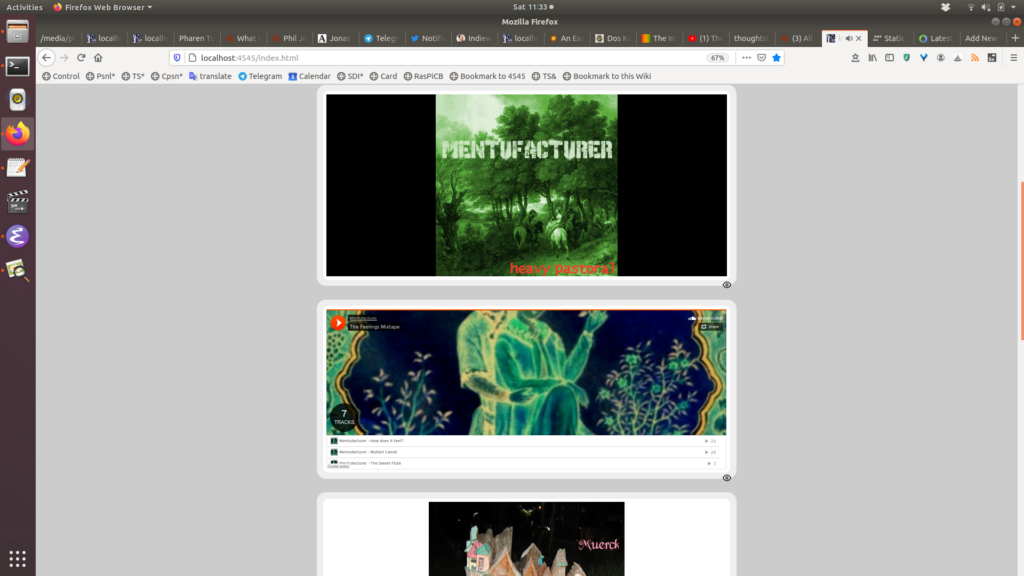The height and width of the screenshot is (576, 1024).
Task: Switch to the Indieweb tab
Action: coord(473,39)
